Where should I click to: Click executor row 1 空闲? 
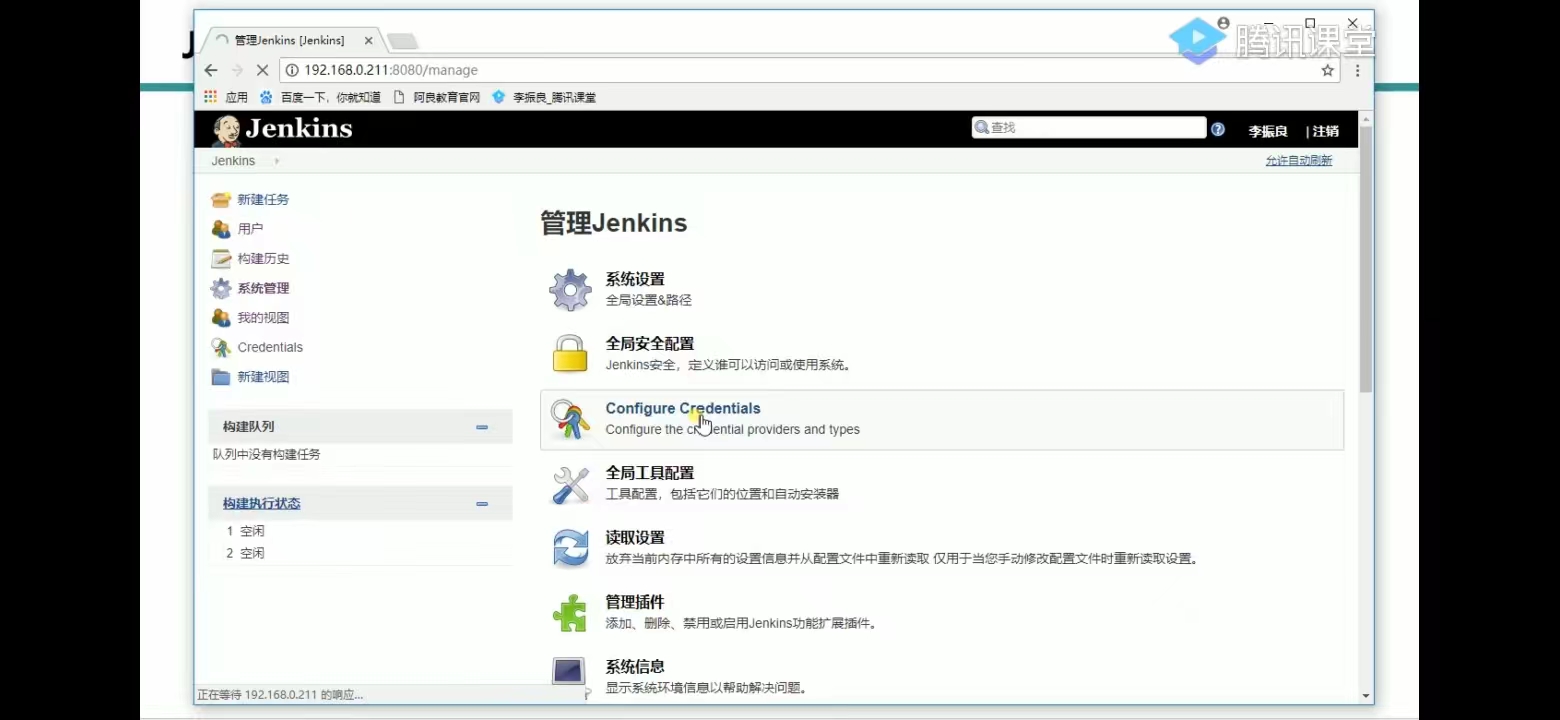coord(246,531)
